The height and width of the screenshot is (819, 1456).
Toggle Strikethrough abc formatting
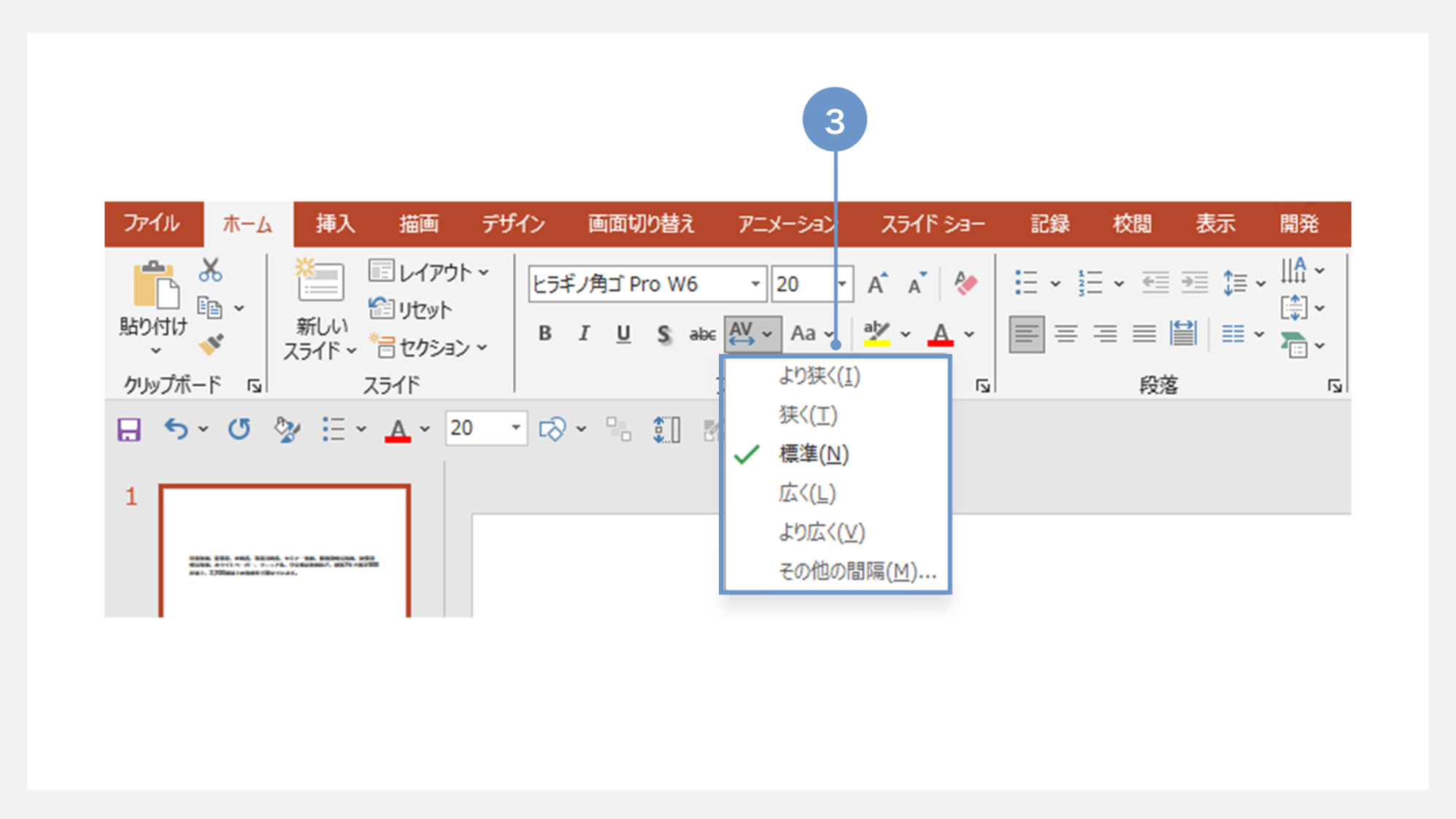702,334
